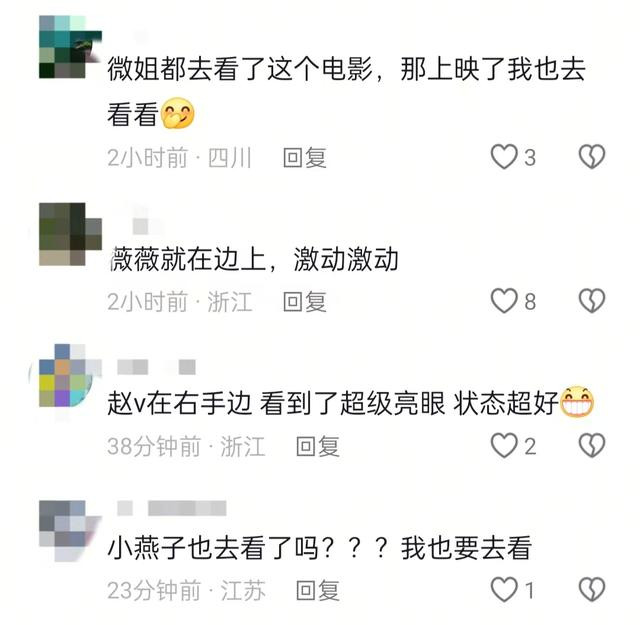The image size is (640, 625).
Task: Open username above 小燕子也去看了吗 comment
Action: coord(171,508)
